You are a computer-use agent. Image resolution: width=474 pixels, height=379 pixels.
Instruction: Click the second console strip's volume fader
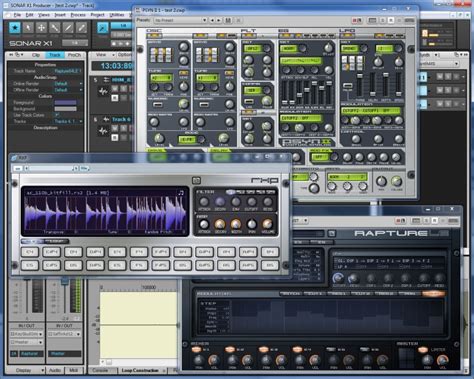coord(65,282)
